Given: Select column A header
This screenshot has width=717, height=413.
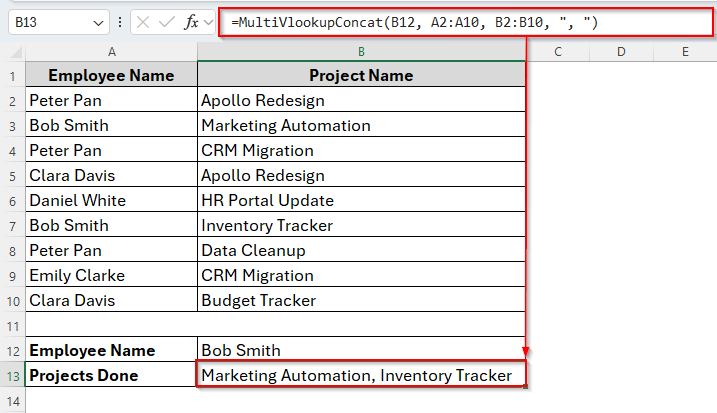Looking at the screenshot, I should point(111,51).
